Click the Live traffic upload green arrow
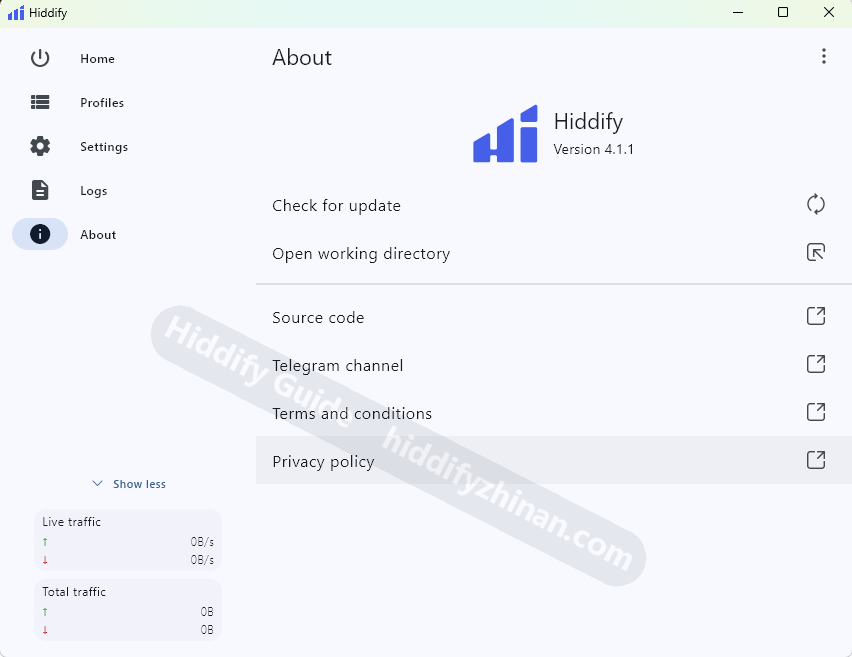Viewport: 852px width, 657px height. click(45, 542)
